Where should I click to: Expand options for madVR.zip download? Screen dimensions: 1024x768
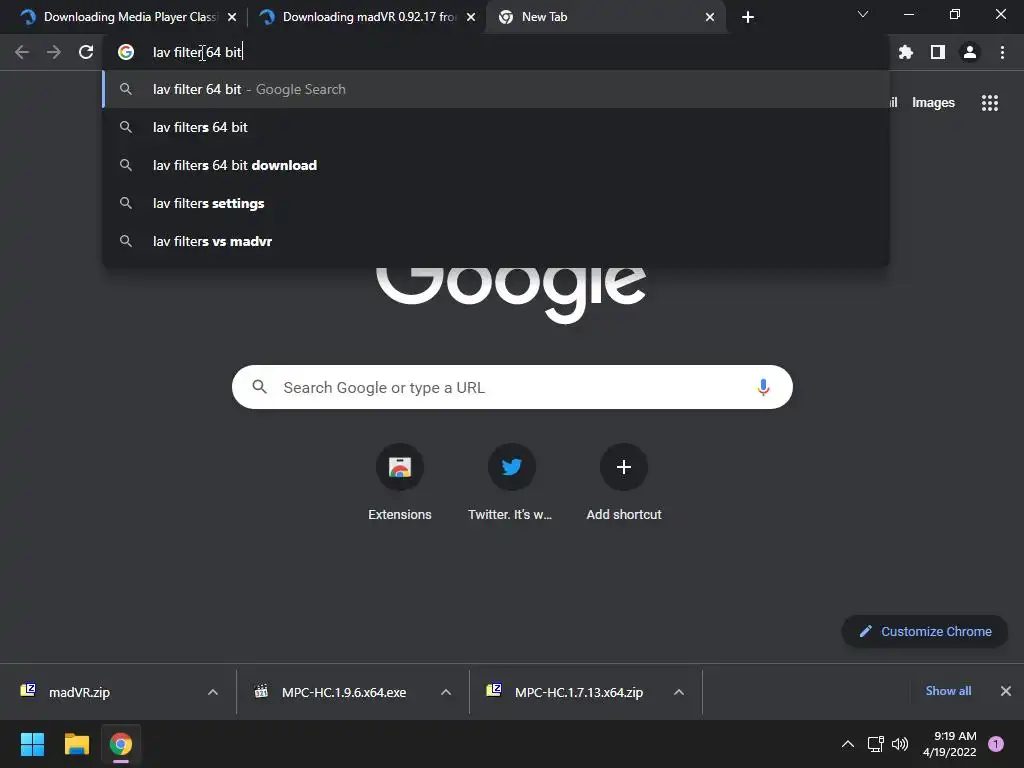213,692
